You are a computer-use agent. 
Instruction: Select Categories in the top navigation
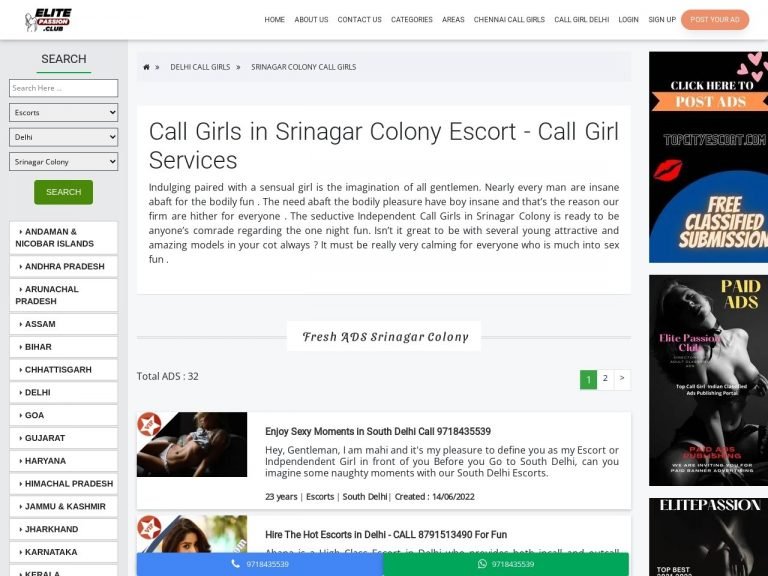click(411, 20)
